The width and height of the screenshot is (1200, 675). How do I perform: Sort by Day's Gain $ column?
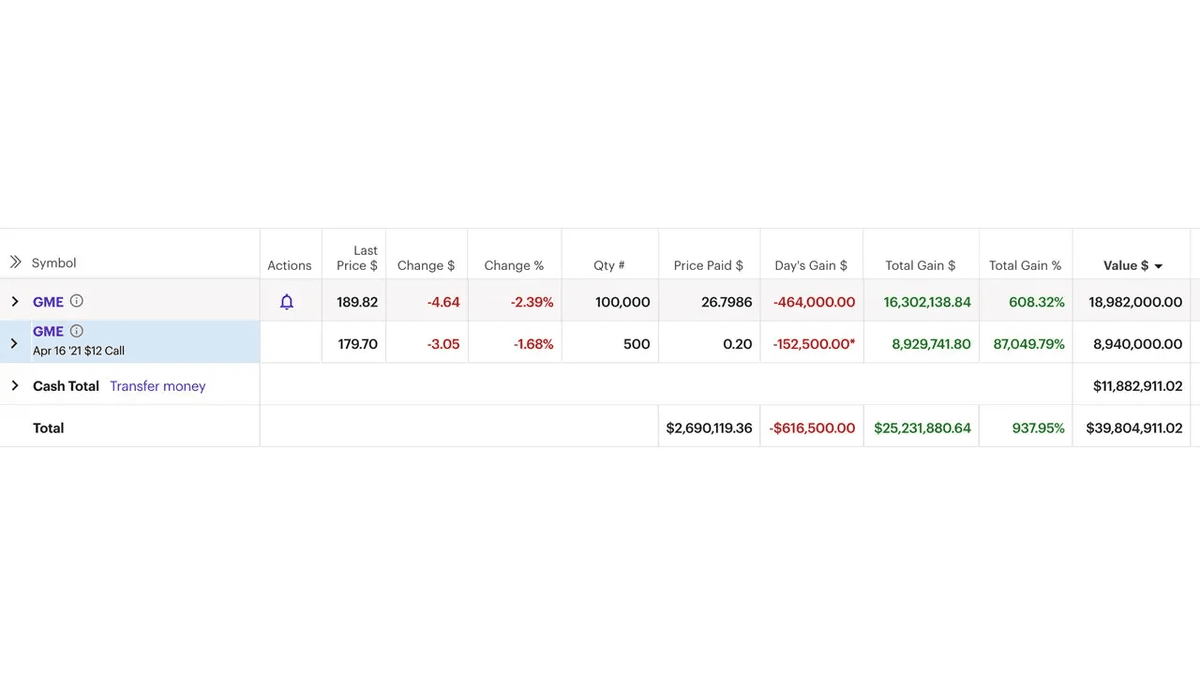tap(811, 266)
